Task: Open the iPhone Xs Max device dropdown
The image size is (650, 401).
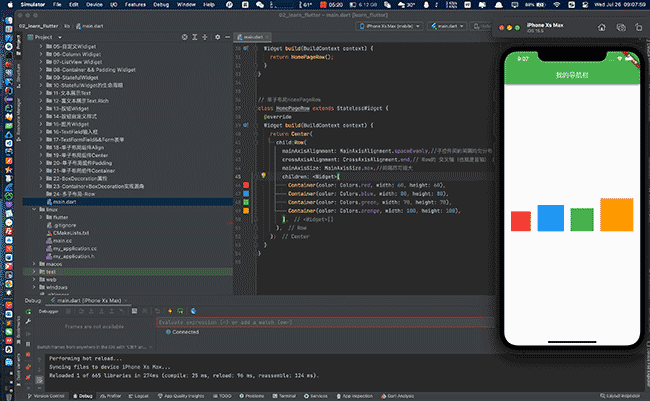Action: (x=390, y=26)
